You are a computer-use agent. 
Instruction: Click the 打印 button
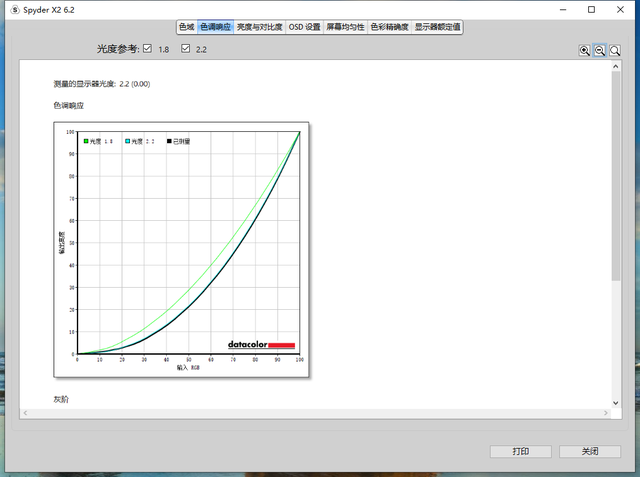(521, 451)
